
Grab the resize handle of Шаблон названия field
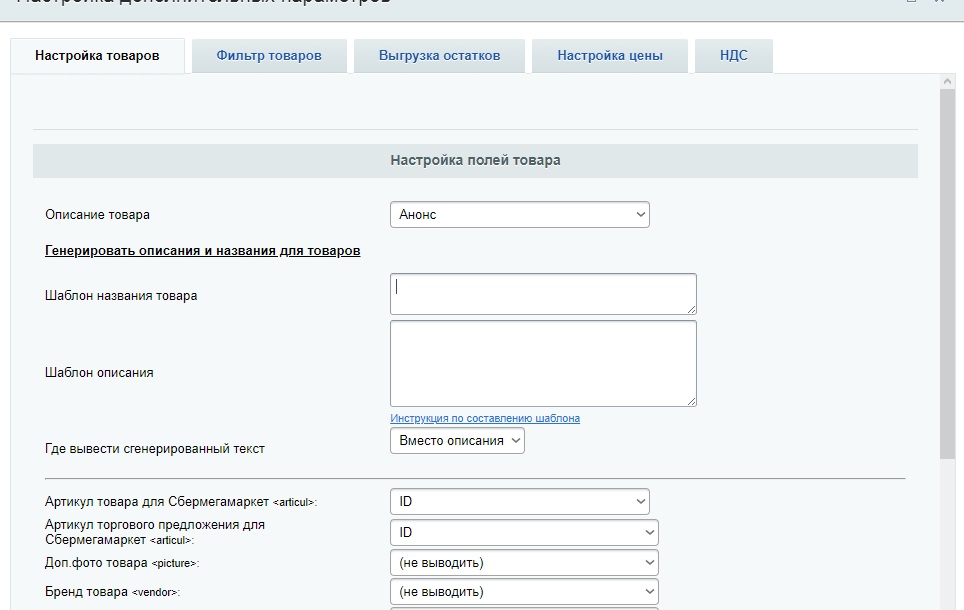[x=691, y=309]
